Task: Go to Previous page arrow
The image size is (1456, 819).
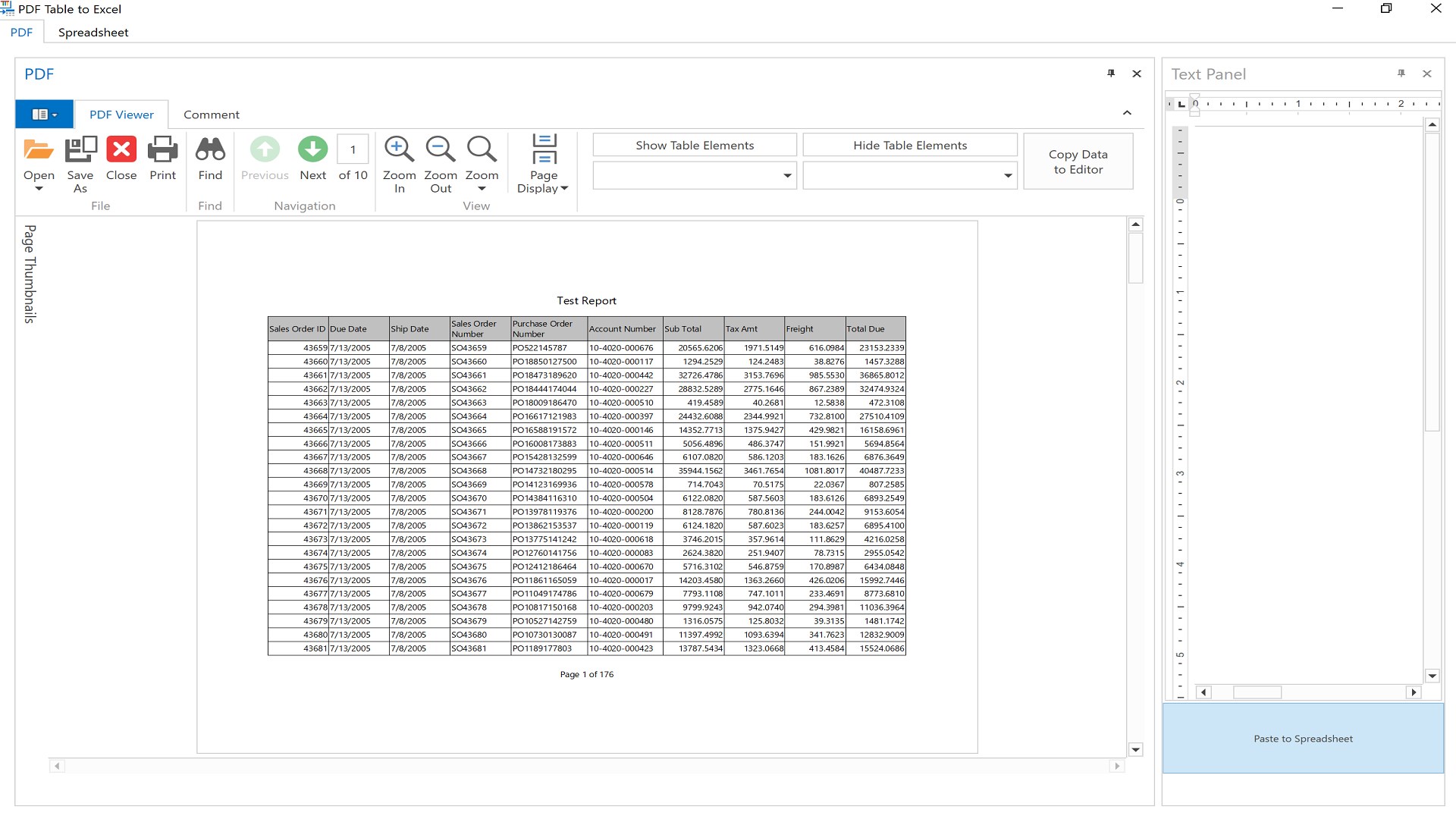Action: (x=265, y=149)
